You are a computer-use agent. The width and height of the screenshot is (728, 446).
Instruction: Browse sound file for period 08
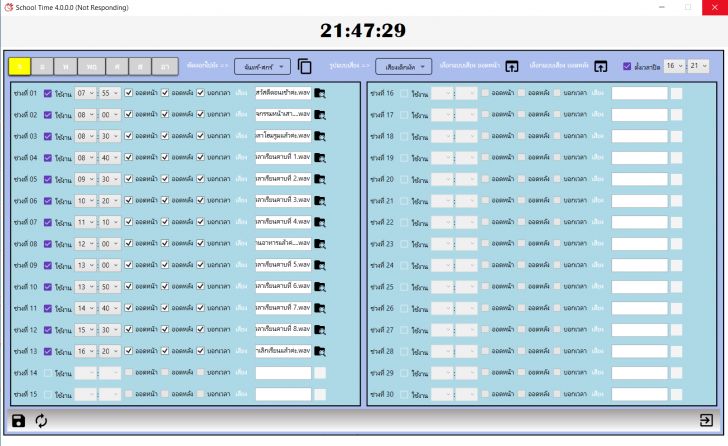click(x=320, y=244)
